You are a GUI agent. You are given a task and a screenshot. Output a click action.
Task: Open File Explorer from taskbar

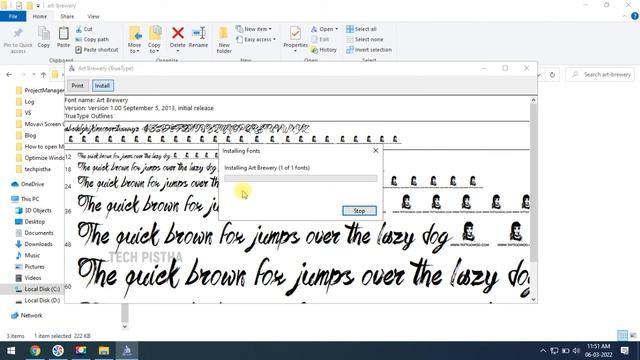pyautogui.click(x=104, y=351)
